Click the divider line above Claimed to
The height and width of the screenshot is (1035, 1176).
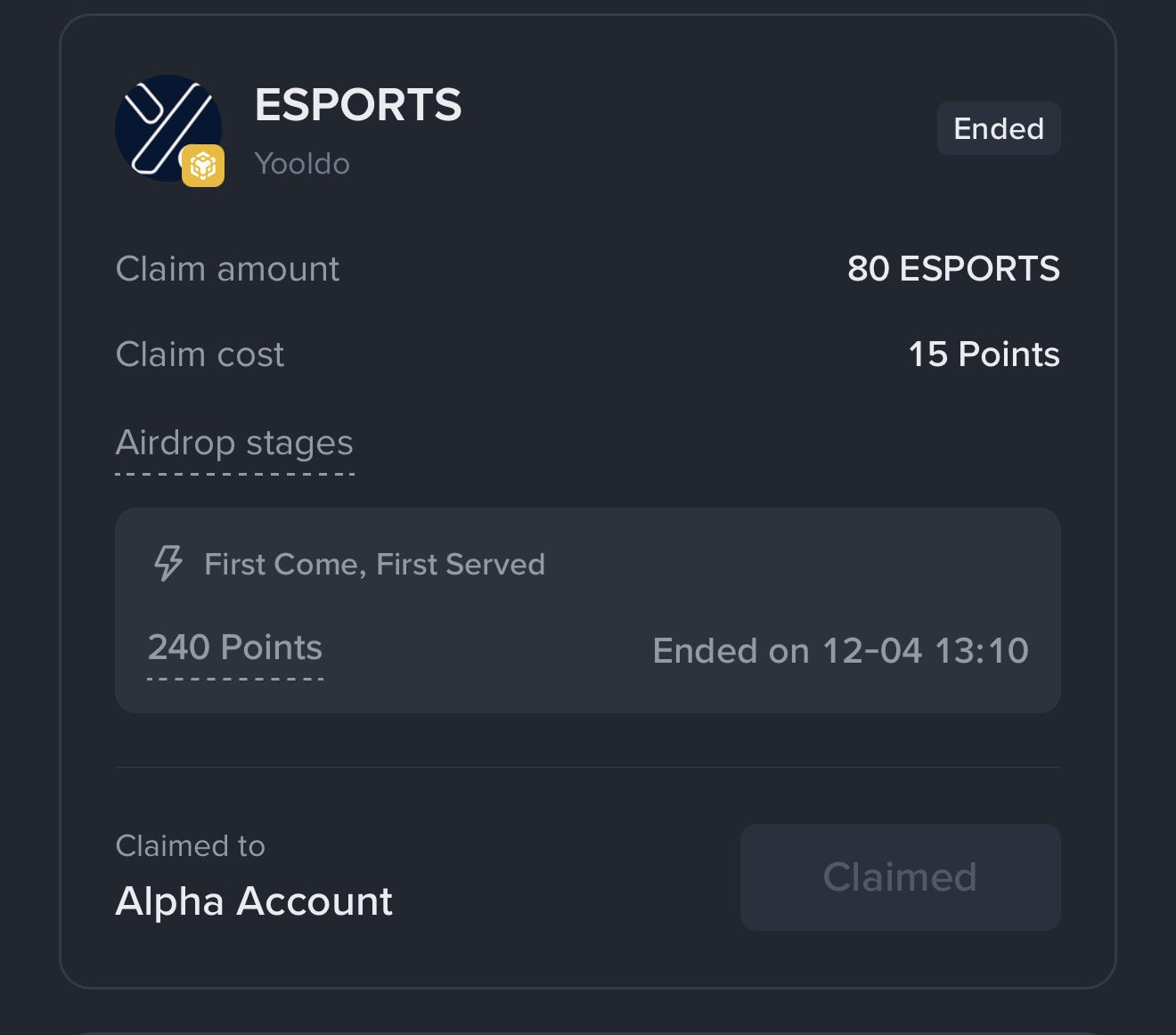(x=588, y=767)
